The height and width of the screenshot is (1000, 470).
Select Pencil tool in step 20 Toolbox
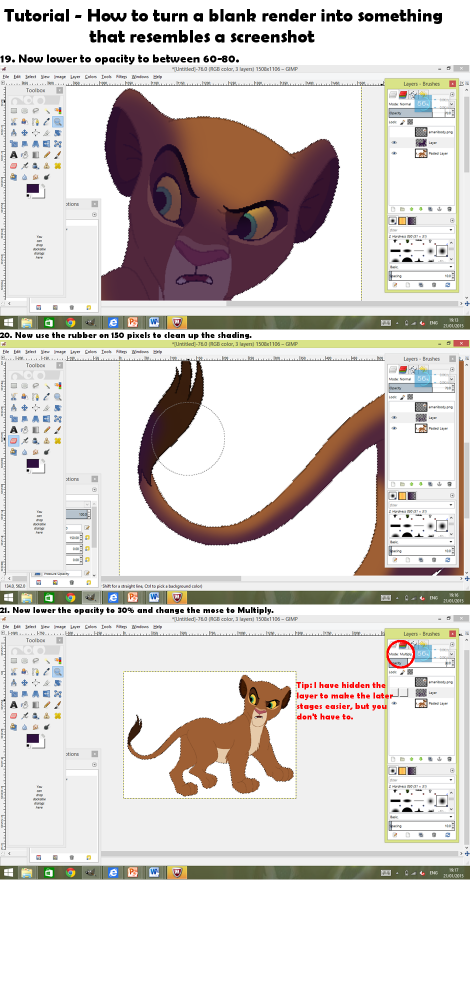click(x=47, y=430)
